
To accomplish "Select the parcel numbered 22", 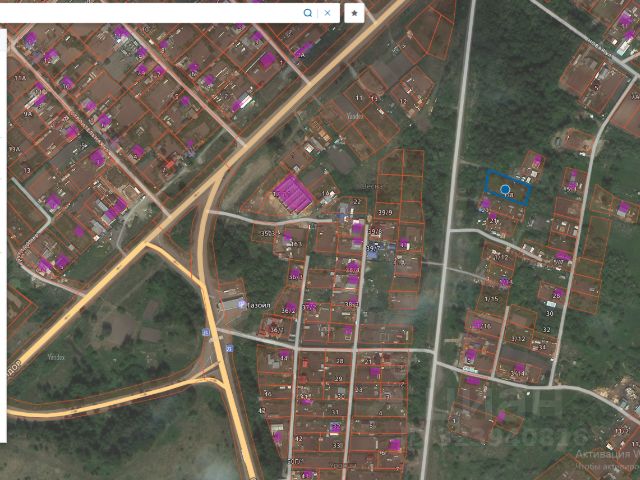I will 357,202.
